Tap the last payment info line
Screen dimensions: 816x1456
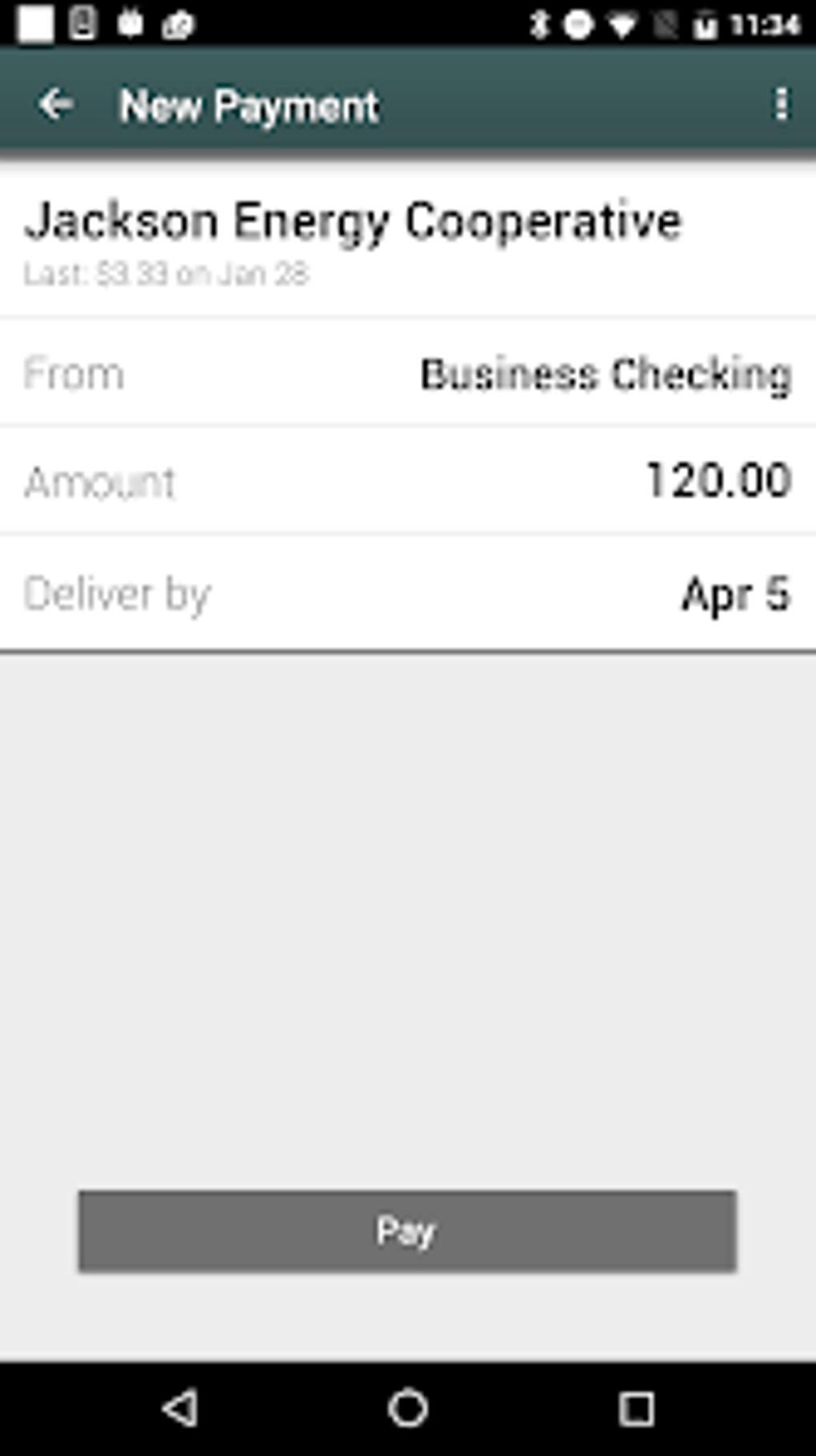pos(166,274)
